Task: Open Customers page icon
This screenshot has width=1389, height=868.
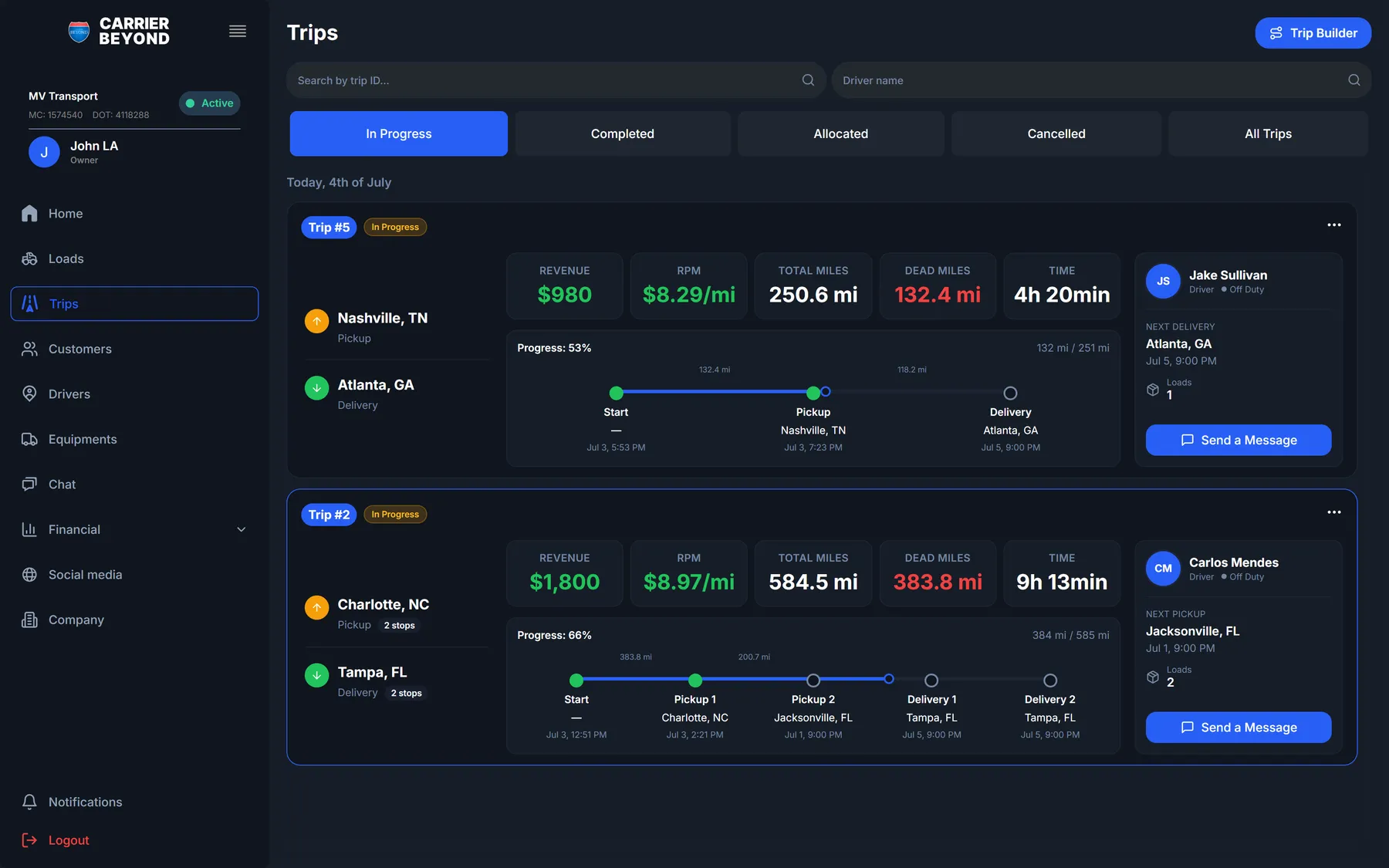Action: [29, 349]
